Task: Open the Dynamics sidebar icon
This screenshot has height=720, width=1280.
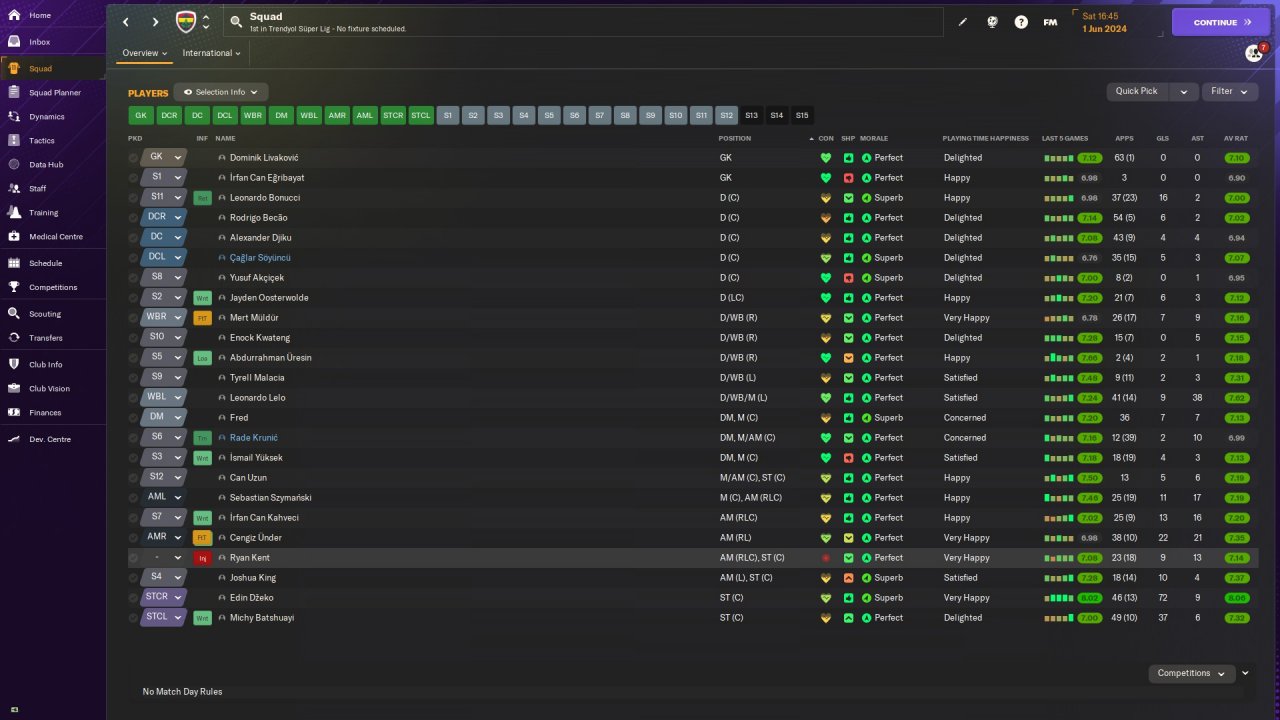Action: click(x=14, y=116)
